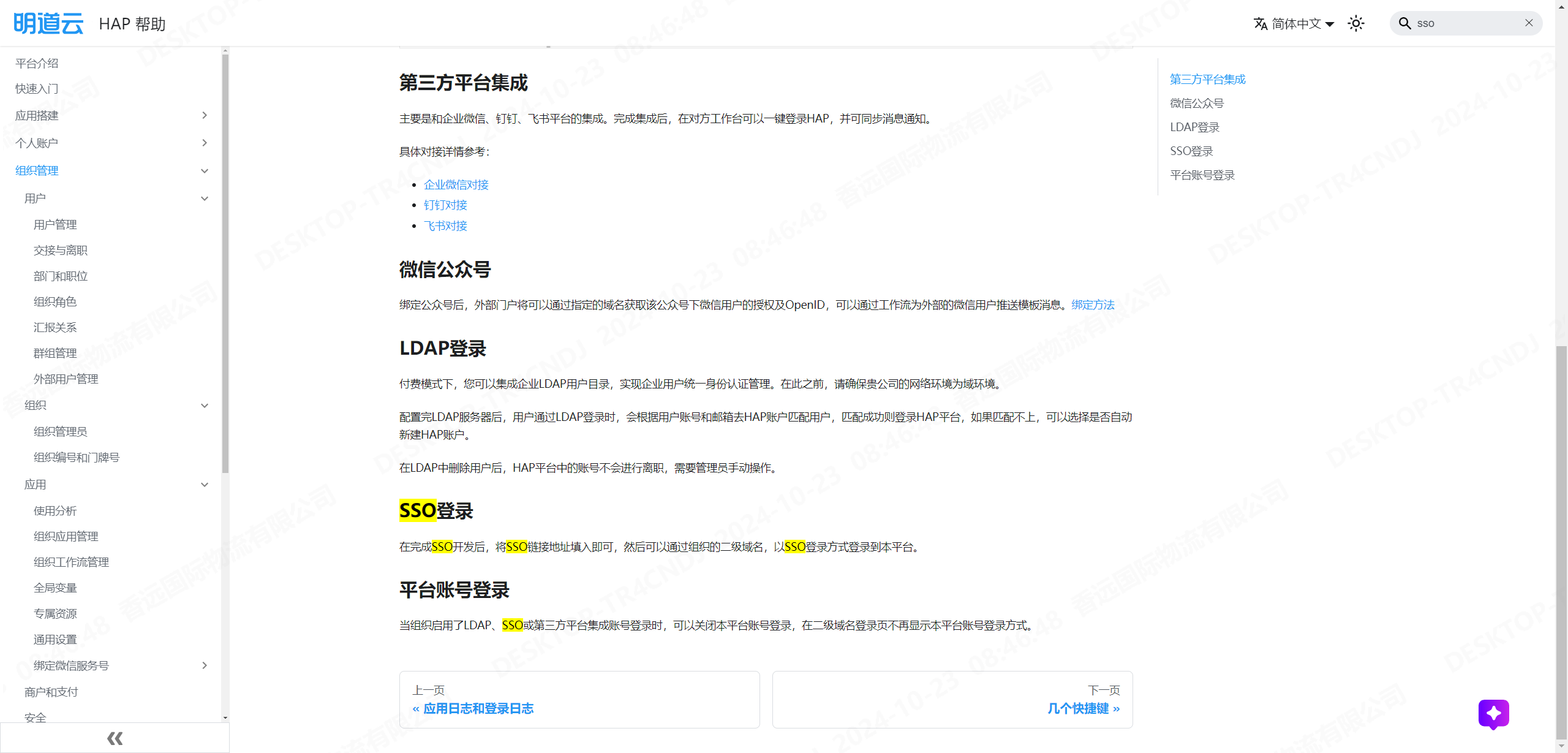This screenshot has height=753, width=1568.
Task: Open the 企业微信对接 link
Action: [x=456, y=184]
